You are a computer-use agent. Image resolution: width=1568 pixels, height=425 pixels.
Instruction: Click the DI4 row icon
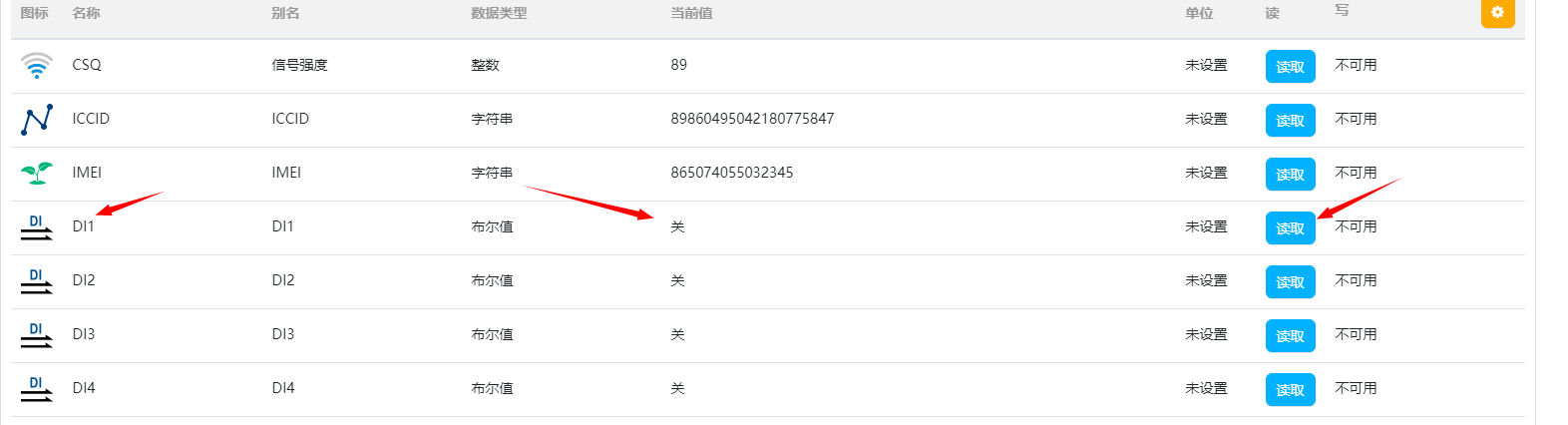[37, 389]
